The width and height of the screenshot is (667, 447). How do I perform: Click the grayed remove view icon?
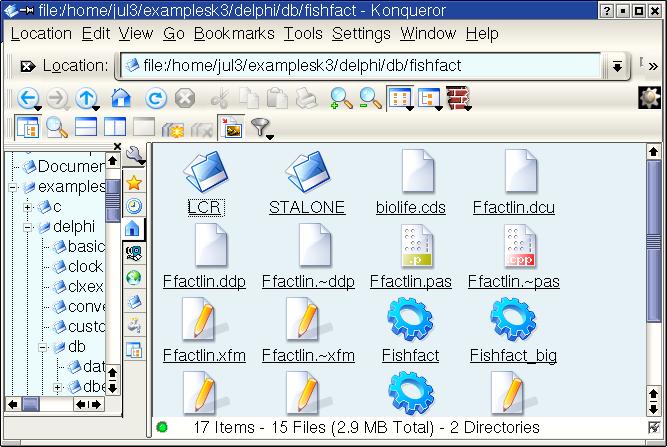click(x=143, y=127)
